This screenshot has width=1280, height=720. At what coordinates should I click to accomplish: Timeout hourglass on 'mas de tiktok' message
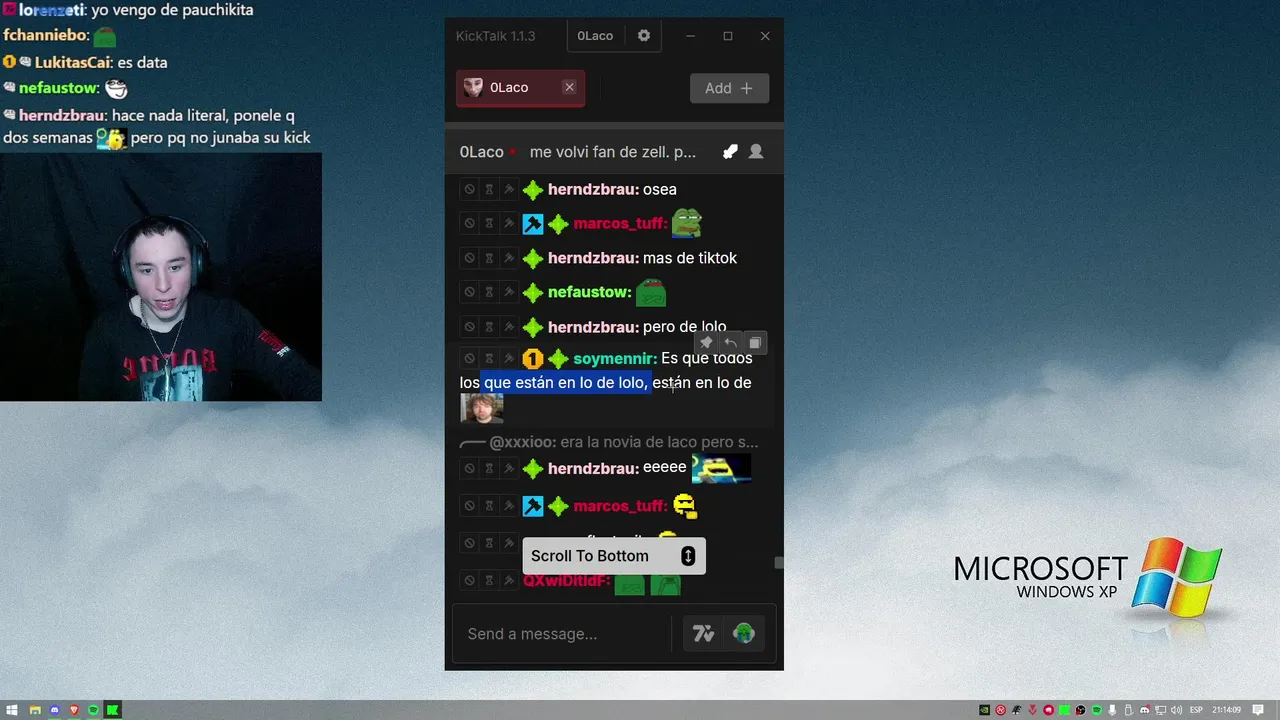click(489, 258)
